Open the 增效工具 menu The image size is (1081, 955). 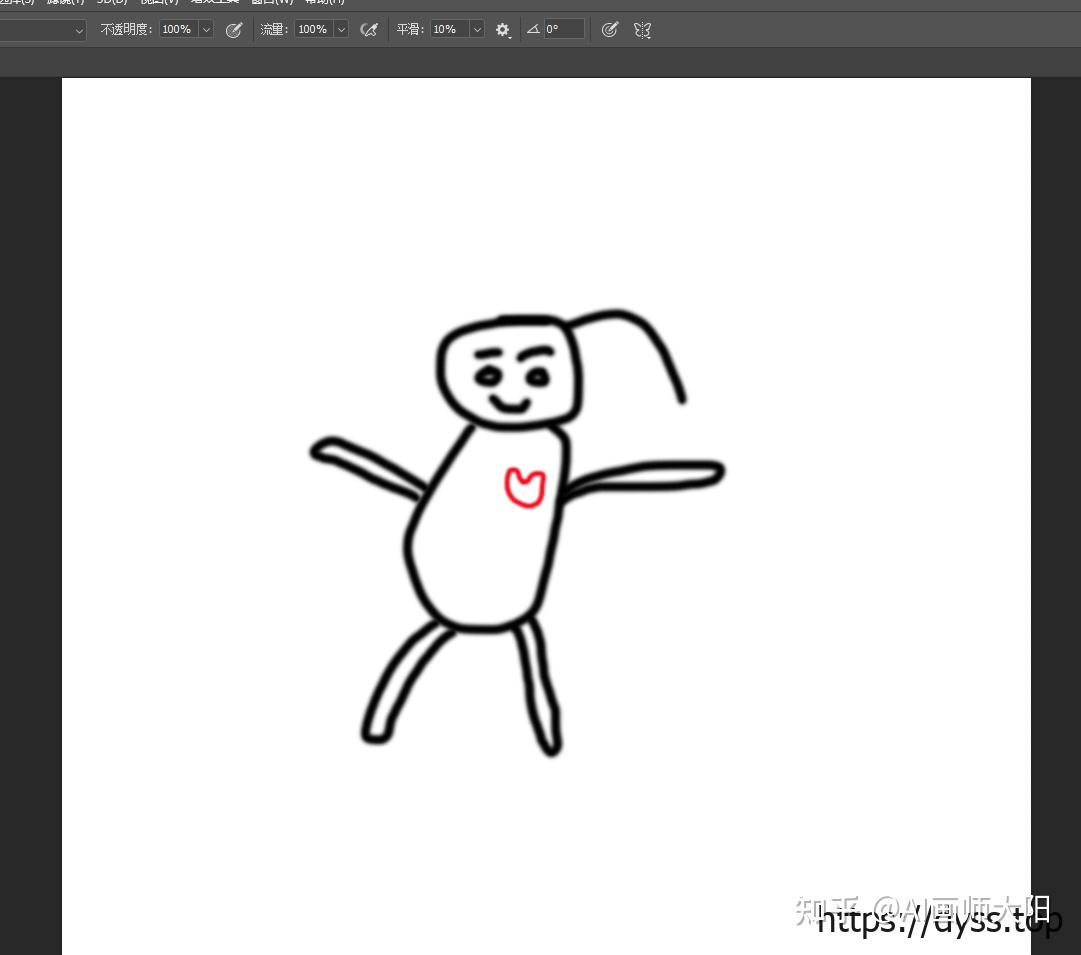click(x=214, y=3)
